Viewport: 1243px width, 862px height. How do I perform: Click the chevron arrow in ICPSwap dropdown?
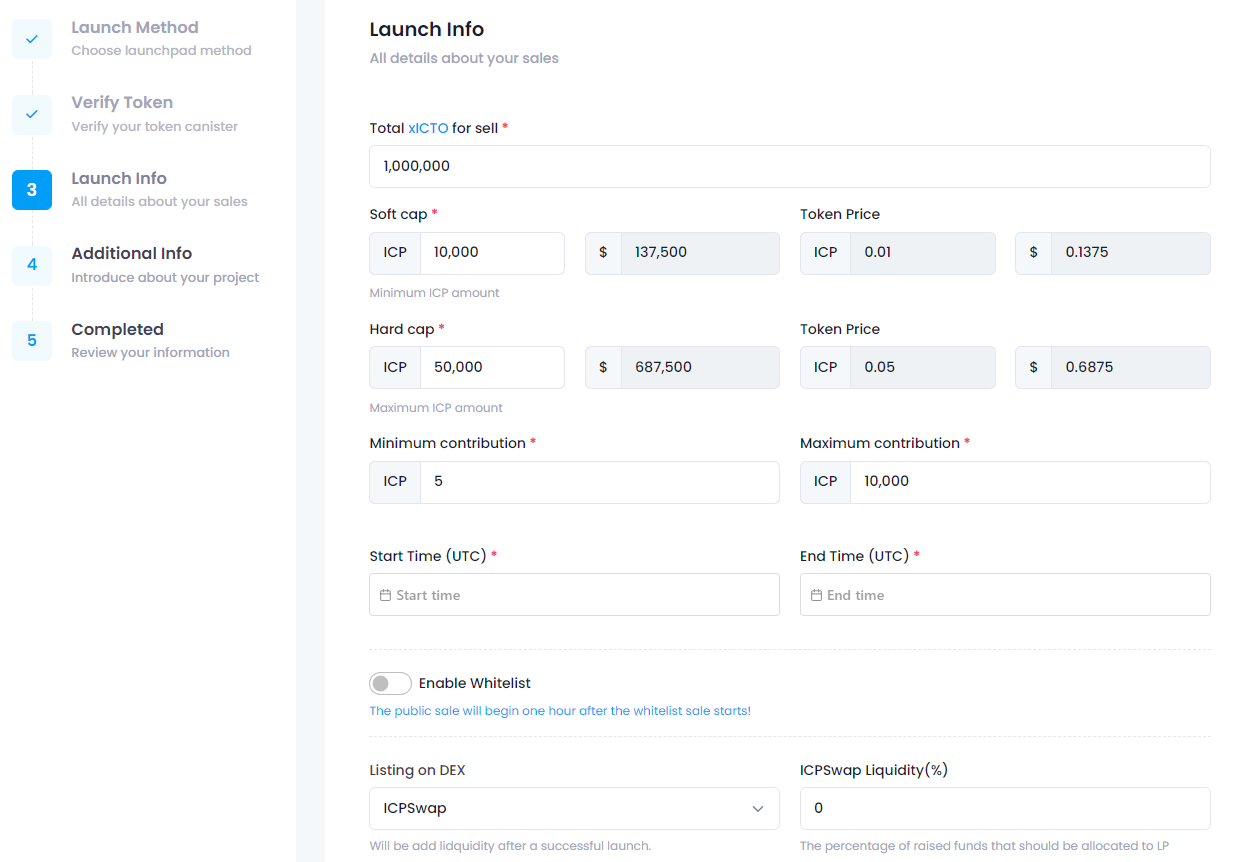coord(758,808)
